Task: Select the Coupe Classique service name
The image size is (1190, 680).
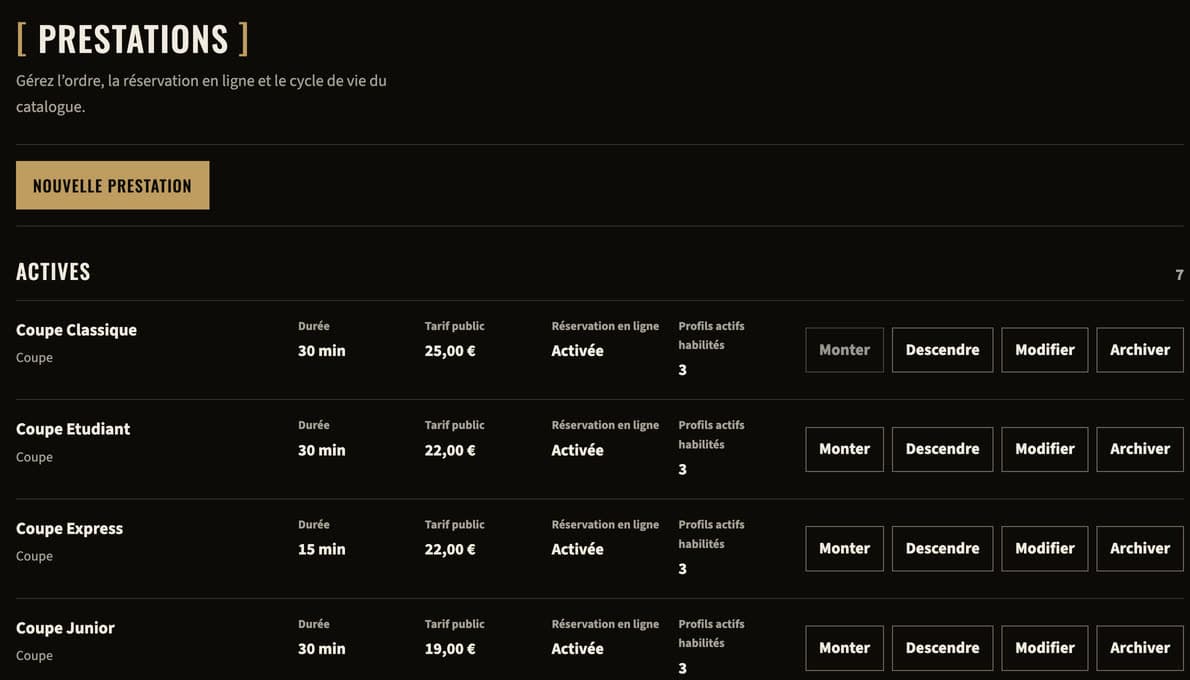Action: click(77, 330)
